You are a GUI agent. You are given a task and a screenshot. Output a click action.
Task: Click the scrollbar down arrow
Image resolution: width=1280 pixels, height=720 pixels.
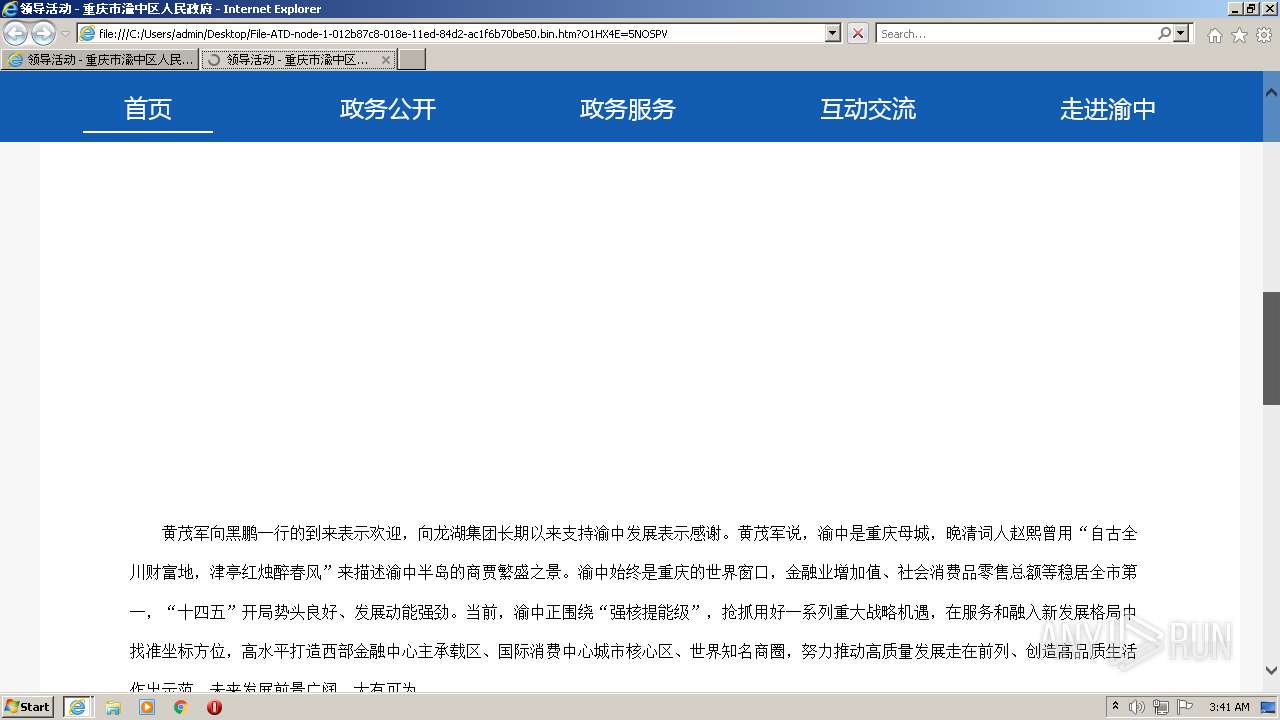[x=1271, y=671]
